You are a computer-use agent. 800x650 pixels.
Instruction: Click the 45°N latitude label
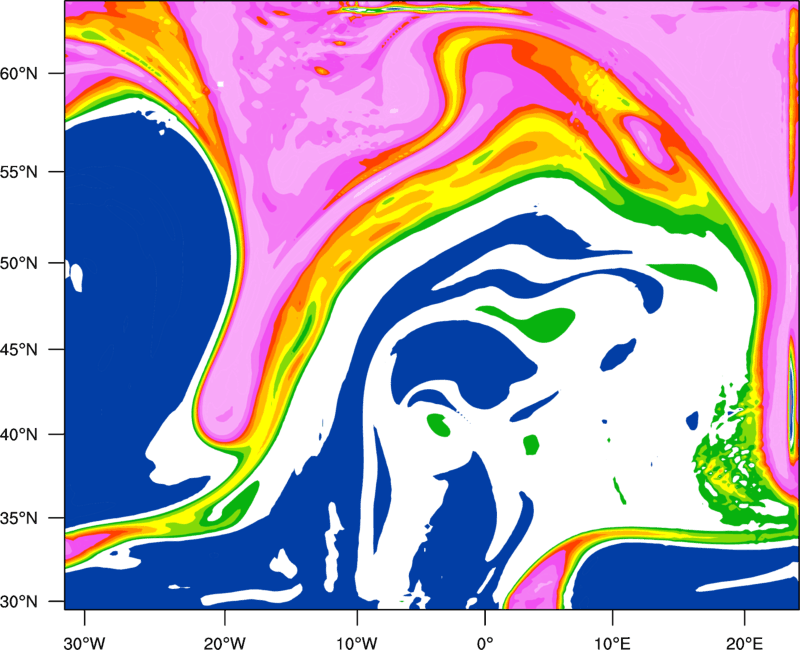click(x=19, y=349)
